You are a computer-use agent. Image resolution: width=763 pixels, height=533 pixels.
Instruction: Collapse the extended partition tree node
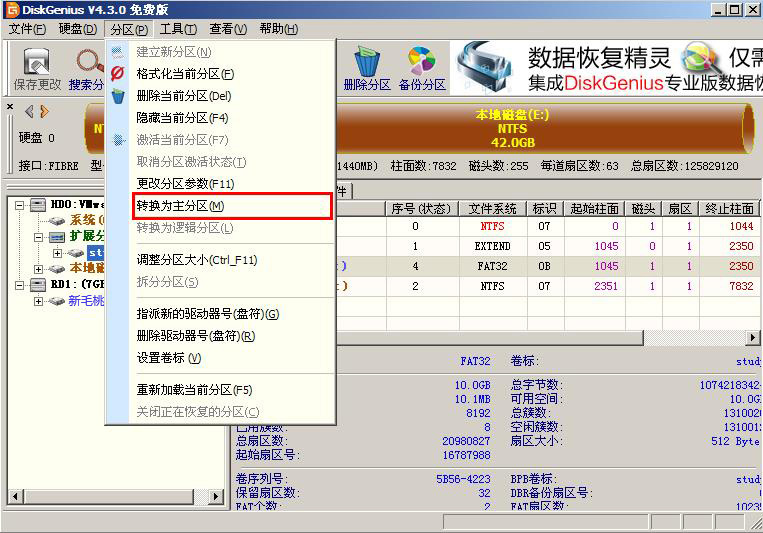(38, 237)
